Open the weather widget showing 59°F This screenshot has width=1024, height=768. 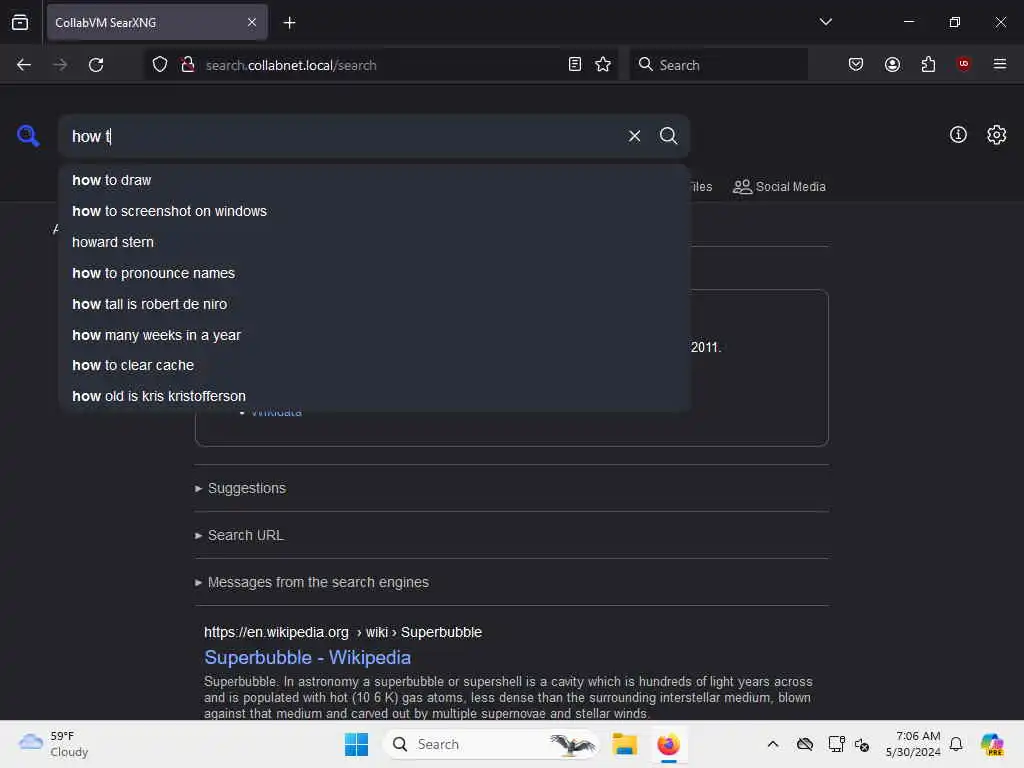click(54, 744)
